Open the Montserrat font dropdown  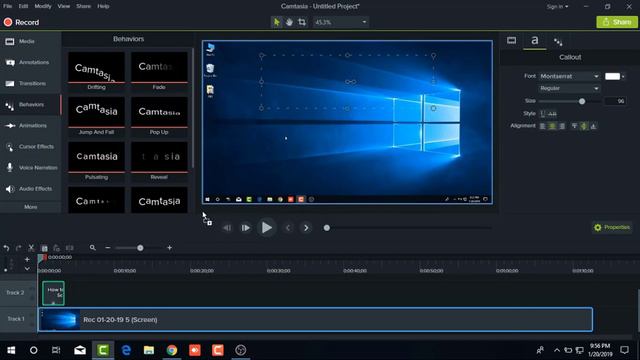coord(569,76)
